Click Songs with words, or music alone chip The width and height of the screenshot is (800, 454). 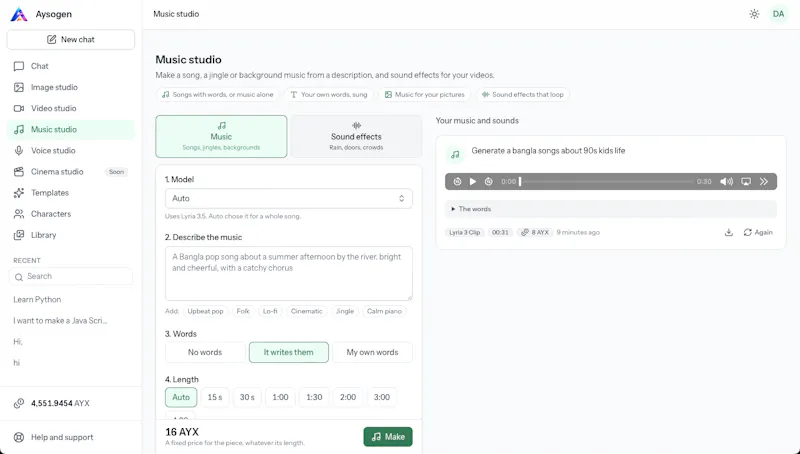[217, 94]
